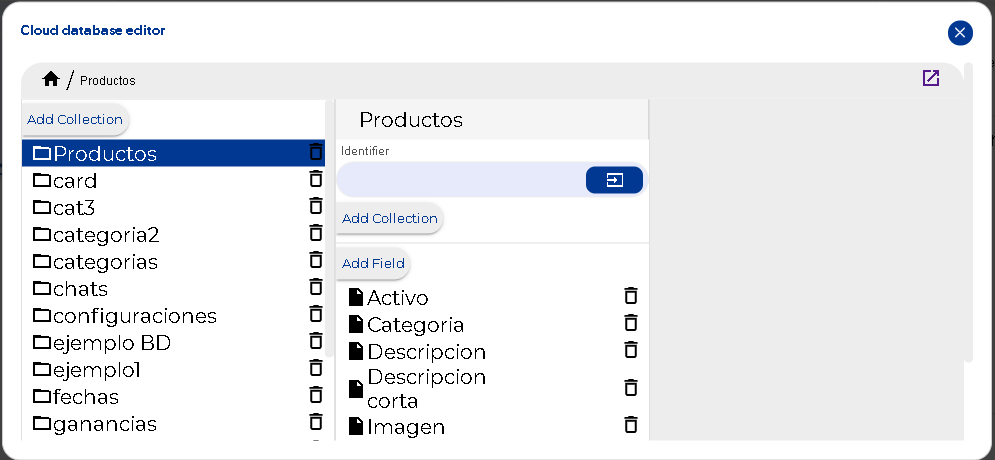This screenshot has width=995, height=460.
Task: Click the Cloud database editor title
Action: (x=93, y=30)
